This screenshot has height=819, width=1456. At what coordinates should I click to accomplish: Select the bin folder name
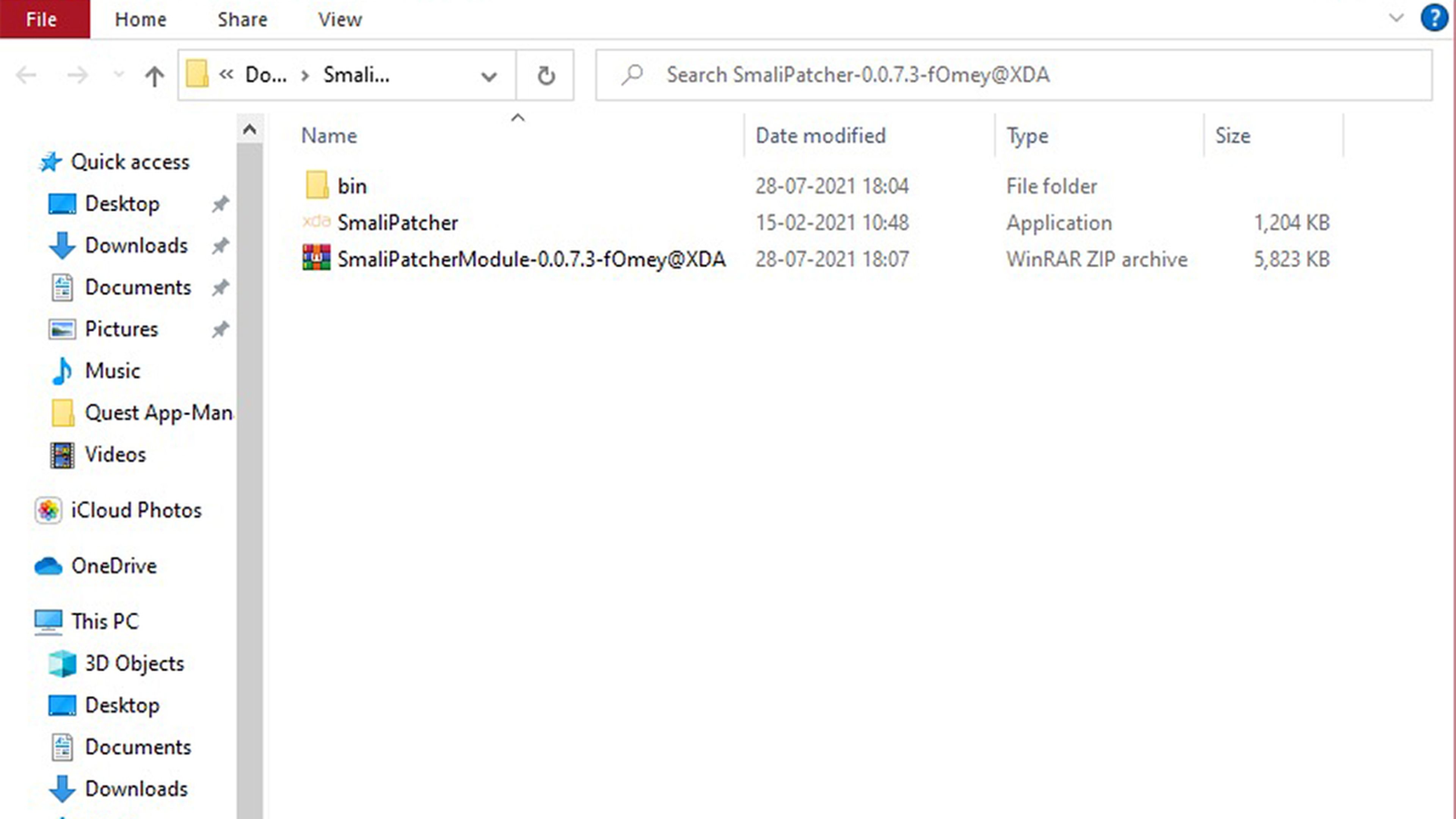click(x=352, y=186)
